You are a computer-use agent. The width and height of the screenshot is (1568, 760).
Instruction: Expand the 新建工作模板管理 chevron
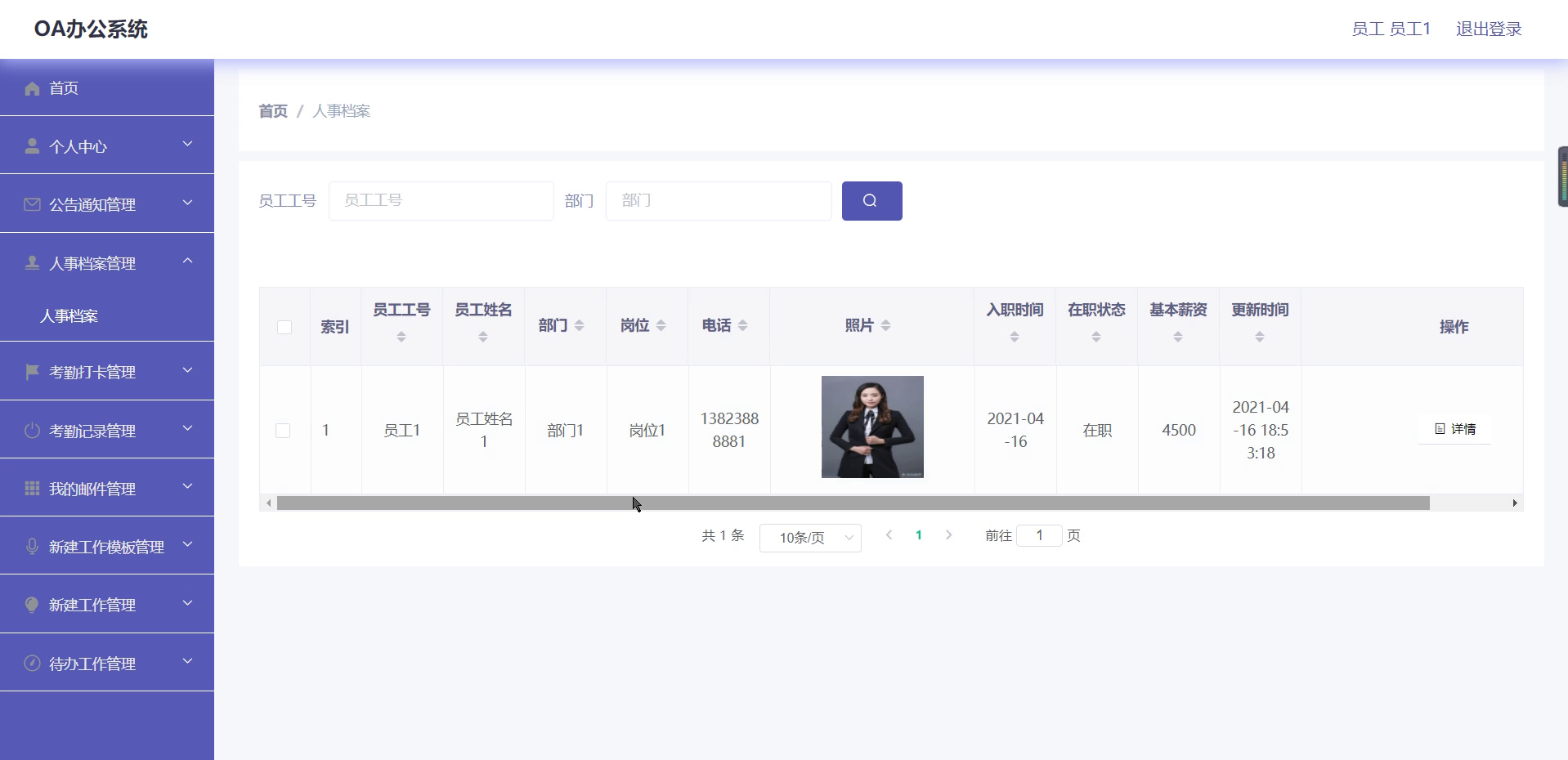tap(187, 544)
